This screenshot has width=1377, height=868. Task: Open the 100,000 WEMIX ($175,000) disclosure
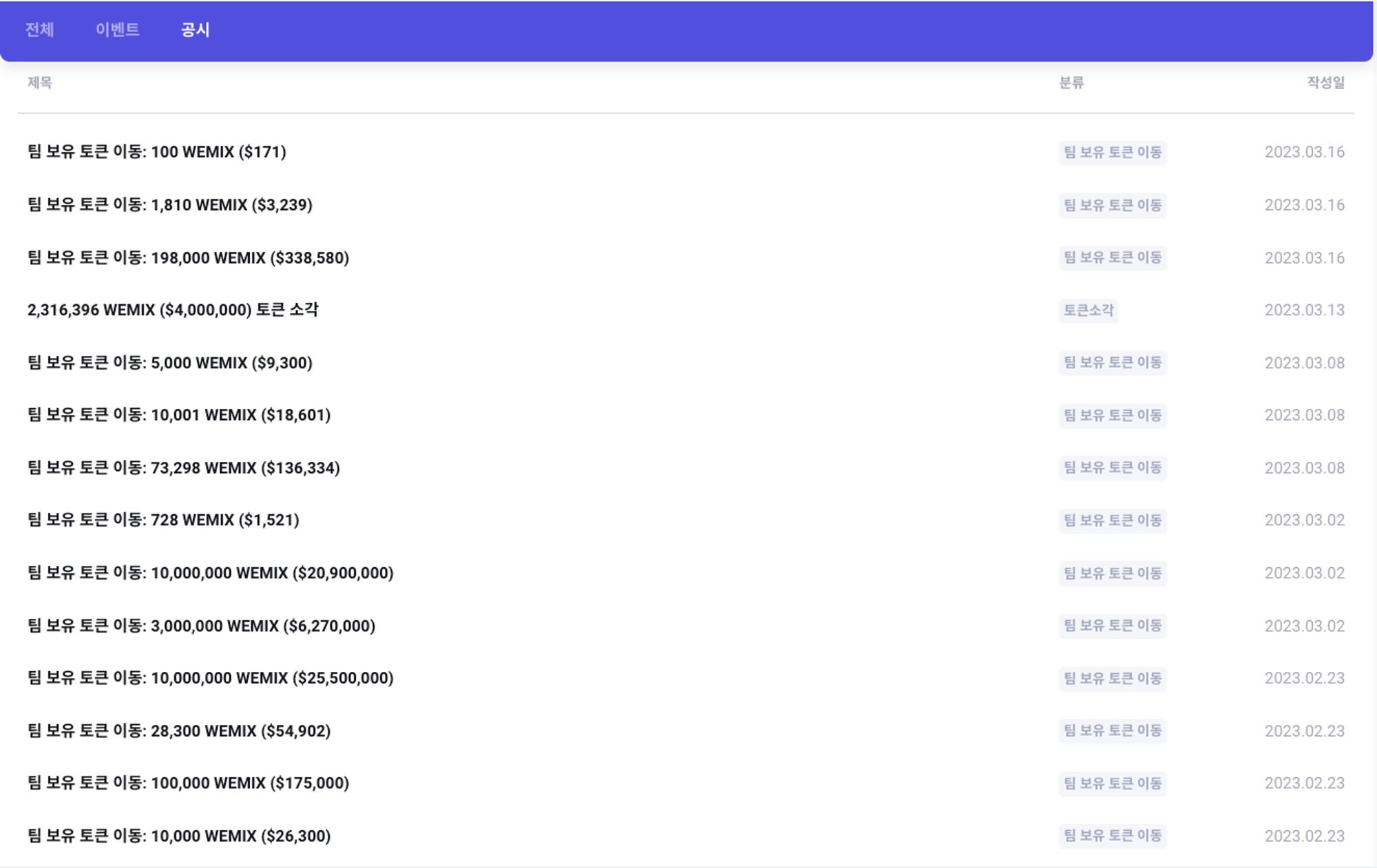pyautogui.click(x=188, y=783)
